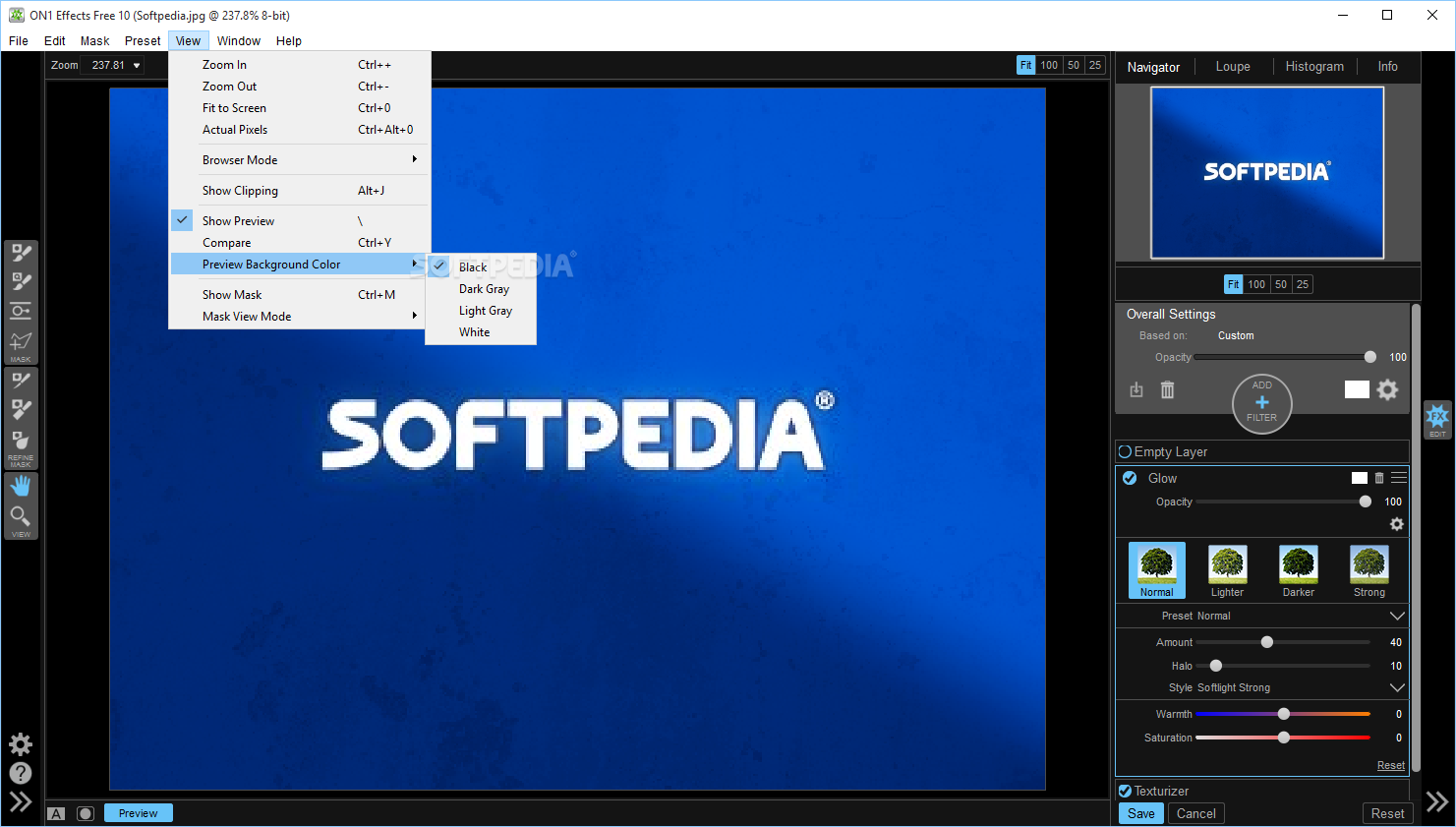Screen dimensions: 1456x827
Task: Open the Zoom percentage dropdown arrow
Action: [137, 66]
